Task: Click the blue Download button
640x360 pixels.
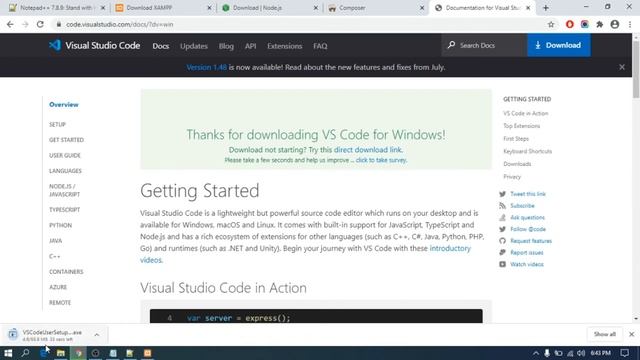Action: tap(558, 45)
